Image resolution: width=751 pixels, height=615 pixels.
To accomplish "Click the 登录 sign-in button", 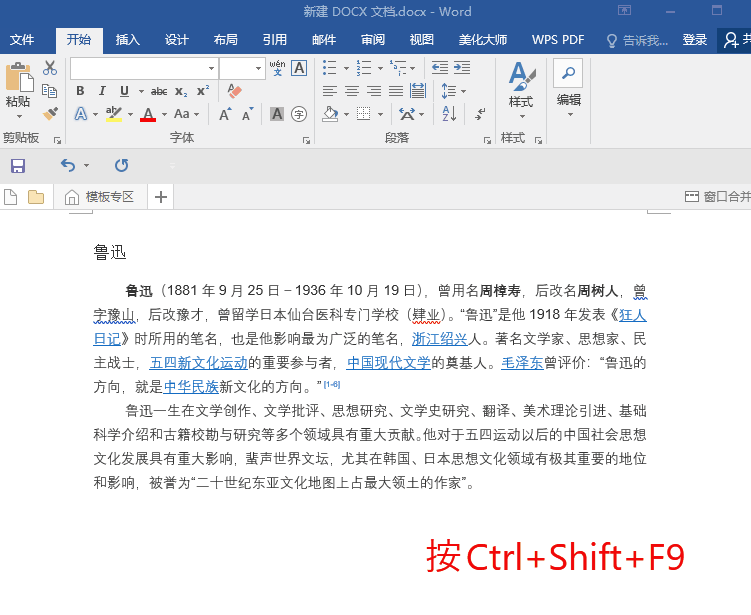I will 695,40.
